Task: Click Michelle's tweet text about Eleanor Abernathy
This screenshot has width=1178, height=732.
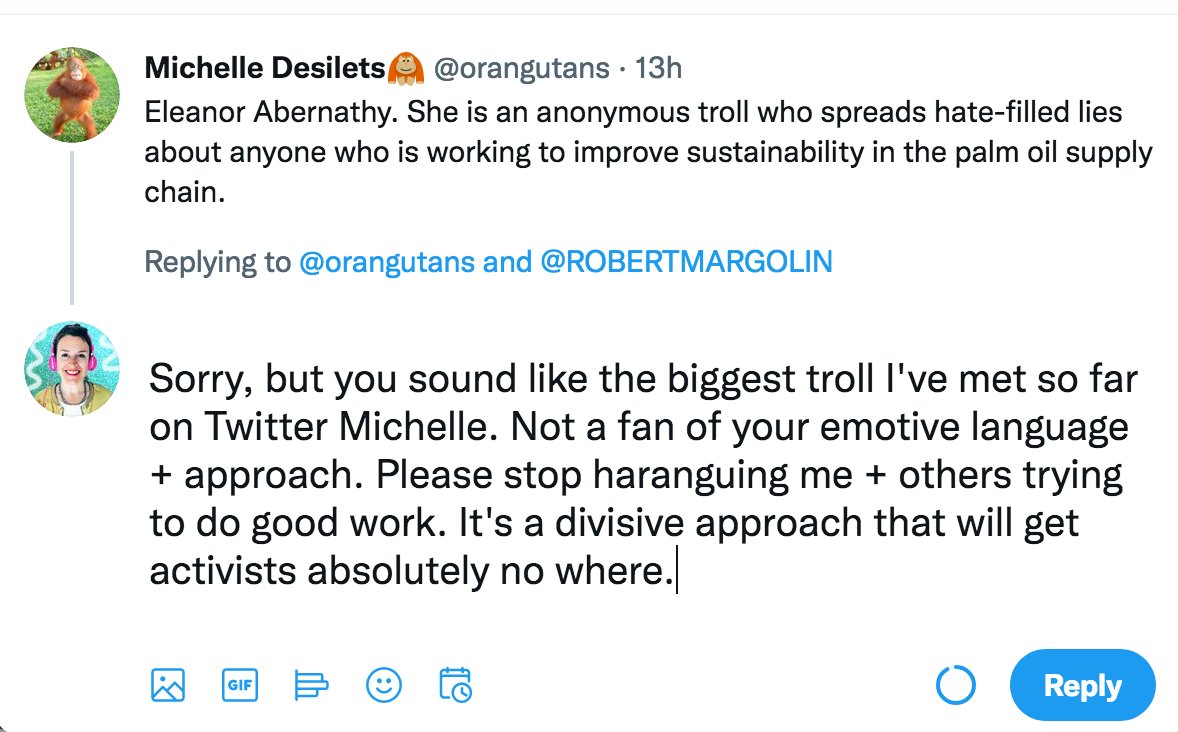Action: coord(640,154)
